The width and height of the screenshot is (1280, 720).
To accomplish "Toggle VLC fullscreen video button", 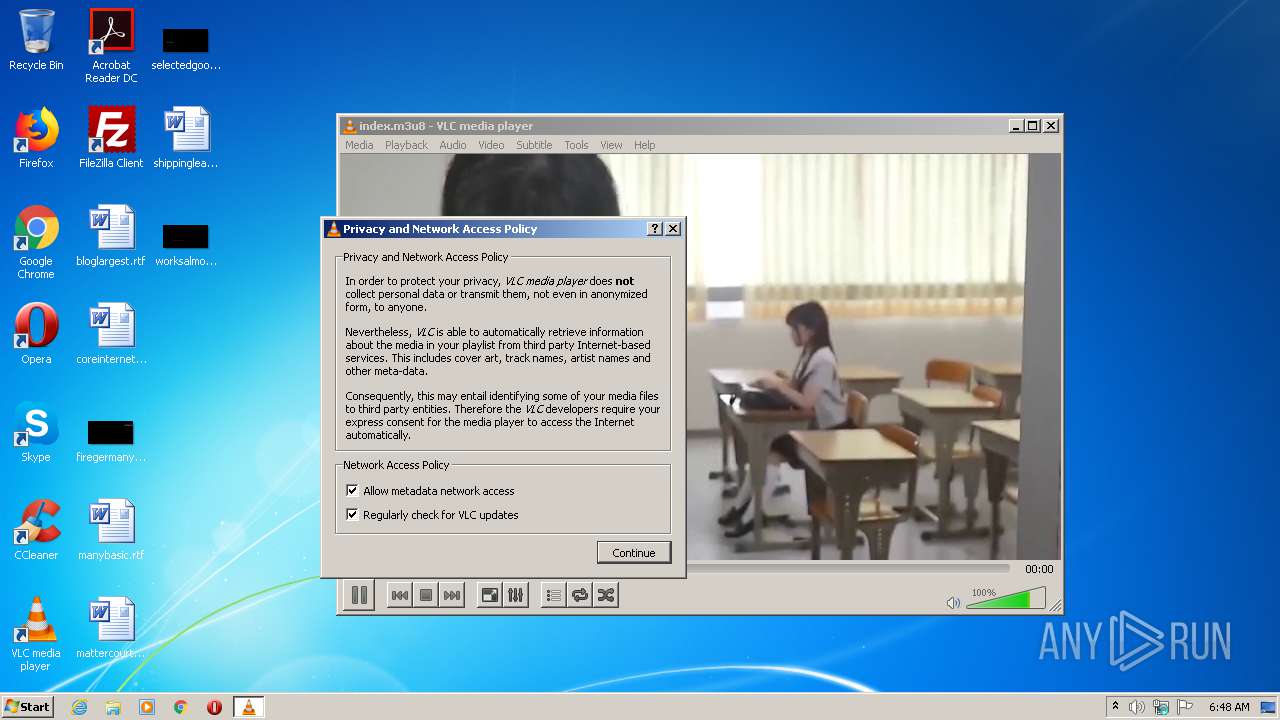I will [x=489, y=595].
